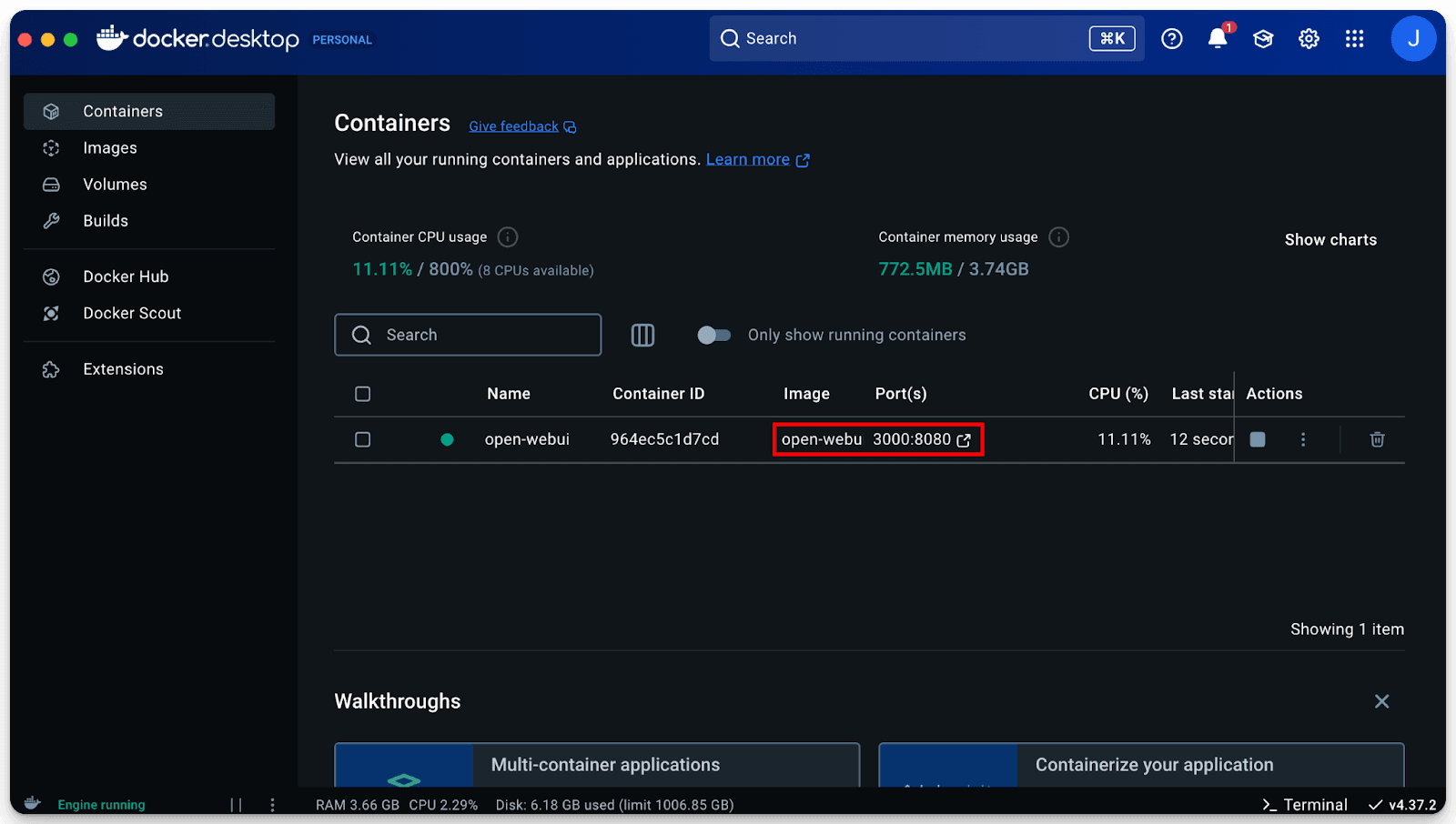The image size is (1456, 824).
Task: Stop the open-webui container
Action: pos(1258,439)
